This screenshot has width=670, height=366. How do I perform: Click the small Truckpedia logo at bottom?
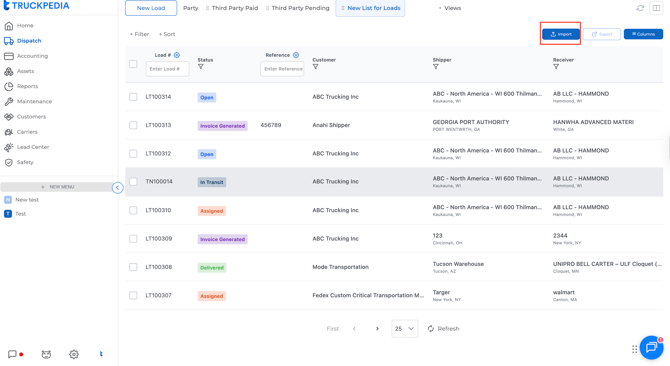pyautogui.click(x=101, y=354)
